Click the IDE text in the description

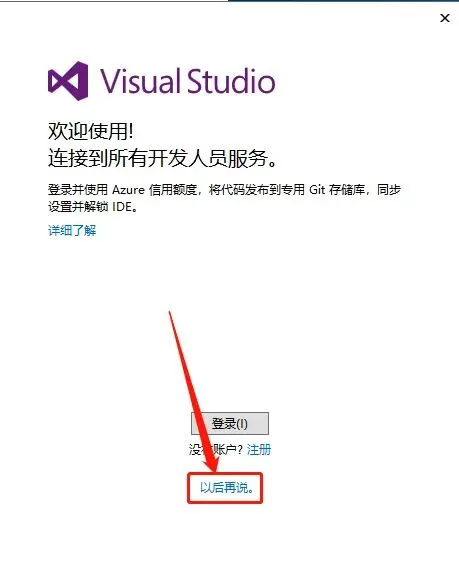[122, 207]
